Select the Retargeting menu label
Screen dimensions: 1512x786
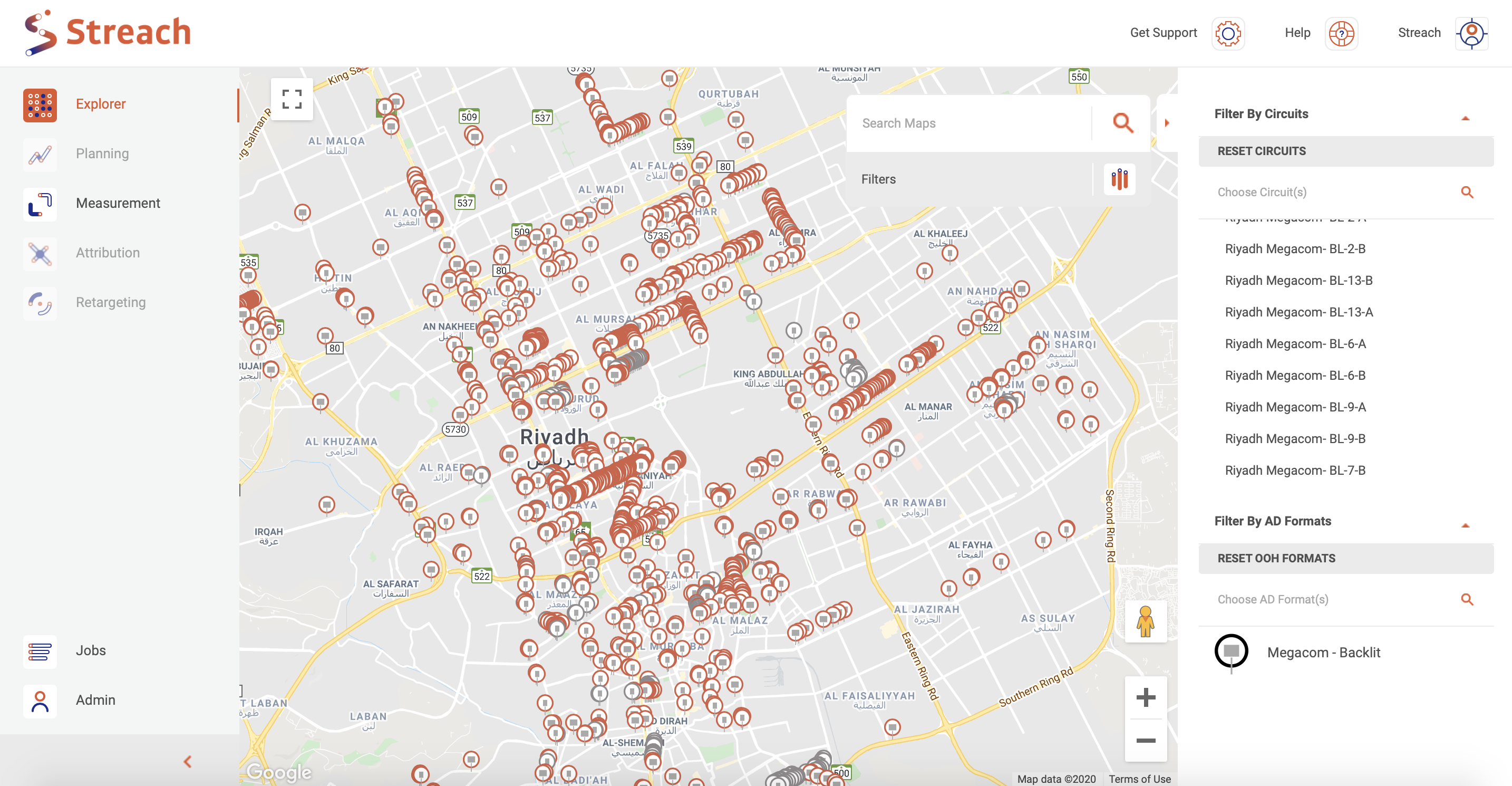pyautogui.click(x=110, y=303)
